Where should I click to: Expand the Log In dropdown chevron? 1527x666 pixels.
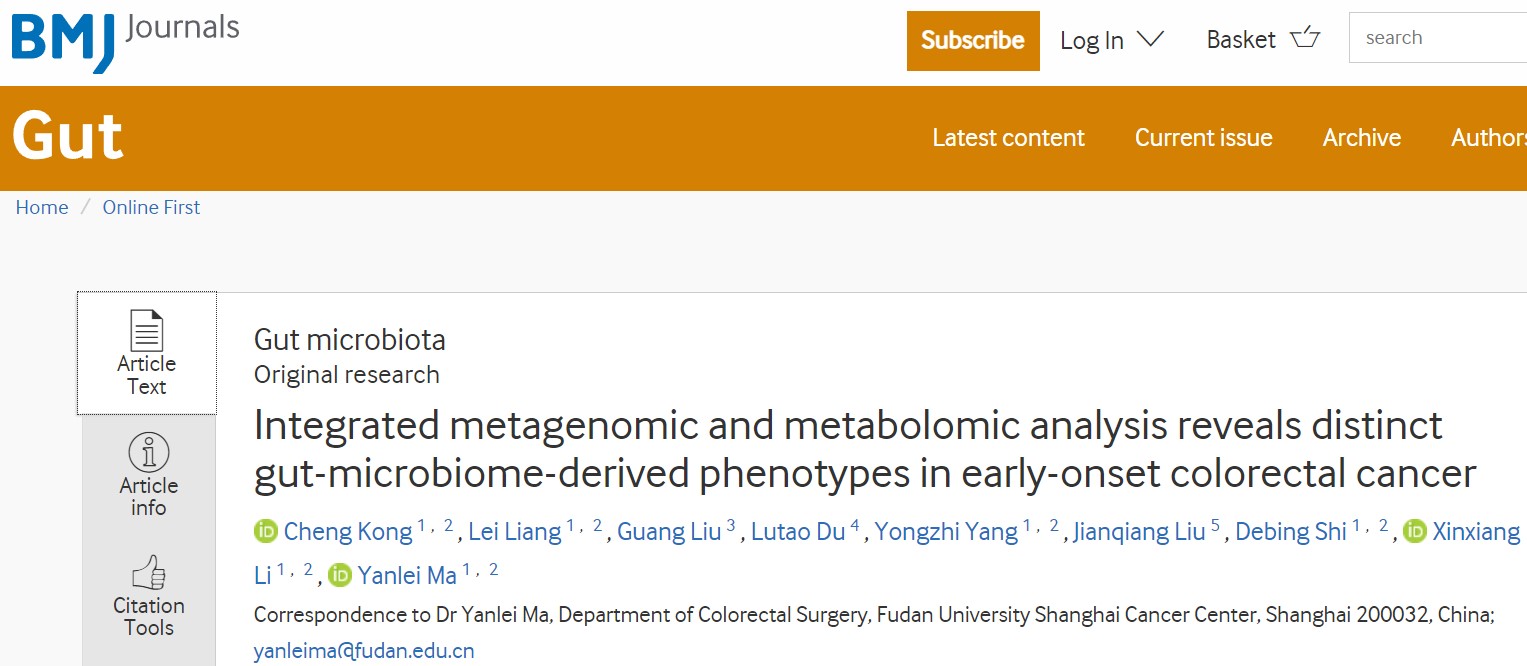(1151, 39)
